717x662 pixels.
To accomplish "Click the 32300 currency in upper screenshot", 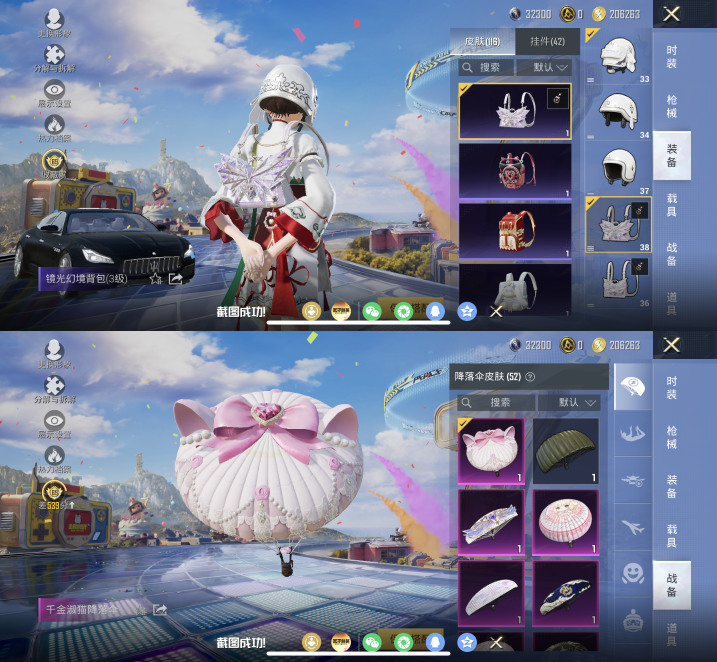I will click(x=531, y=14).
